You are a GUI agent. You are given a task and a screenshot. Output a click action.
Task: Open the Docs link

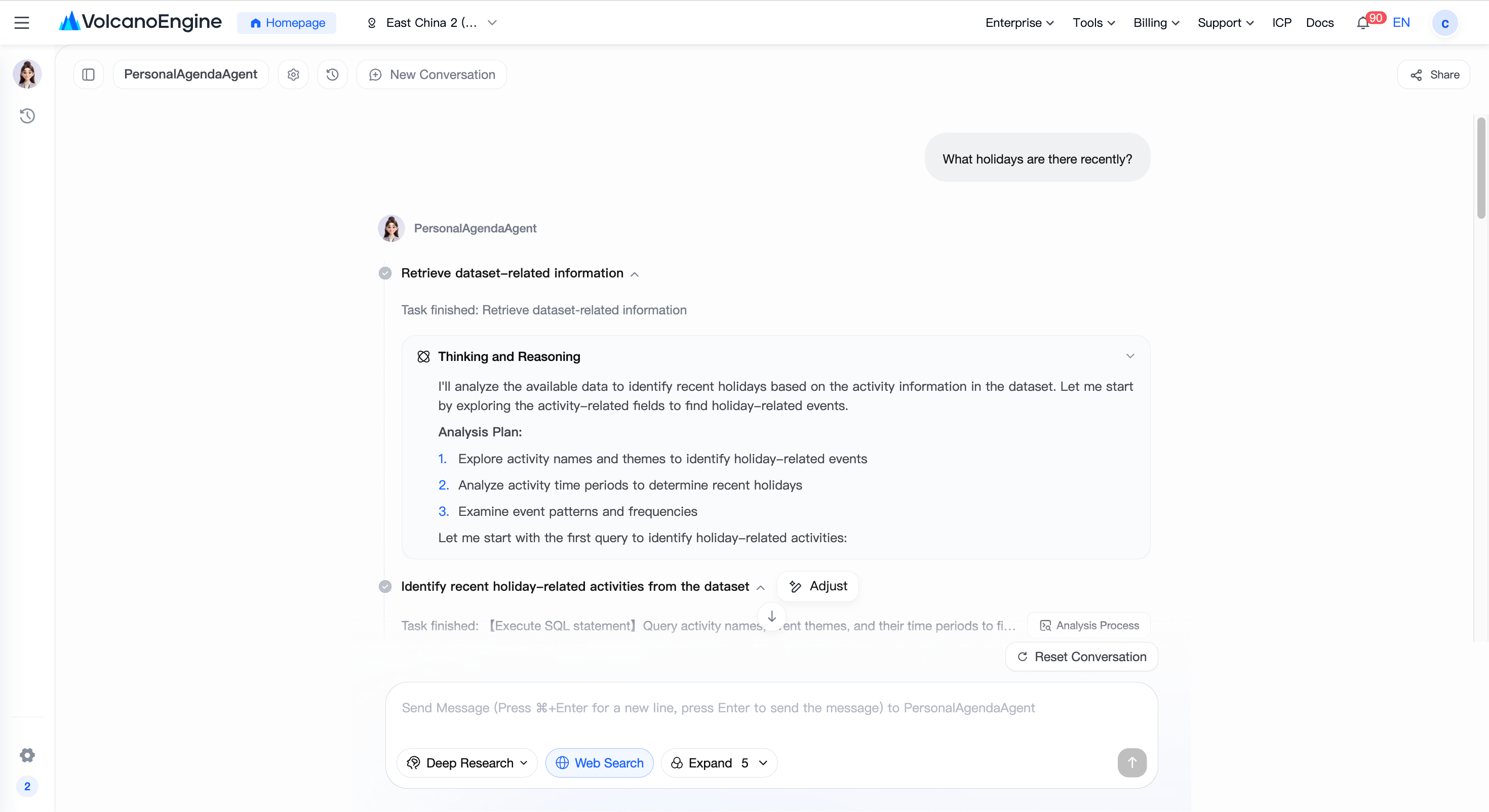(x=1320, y=23)
